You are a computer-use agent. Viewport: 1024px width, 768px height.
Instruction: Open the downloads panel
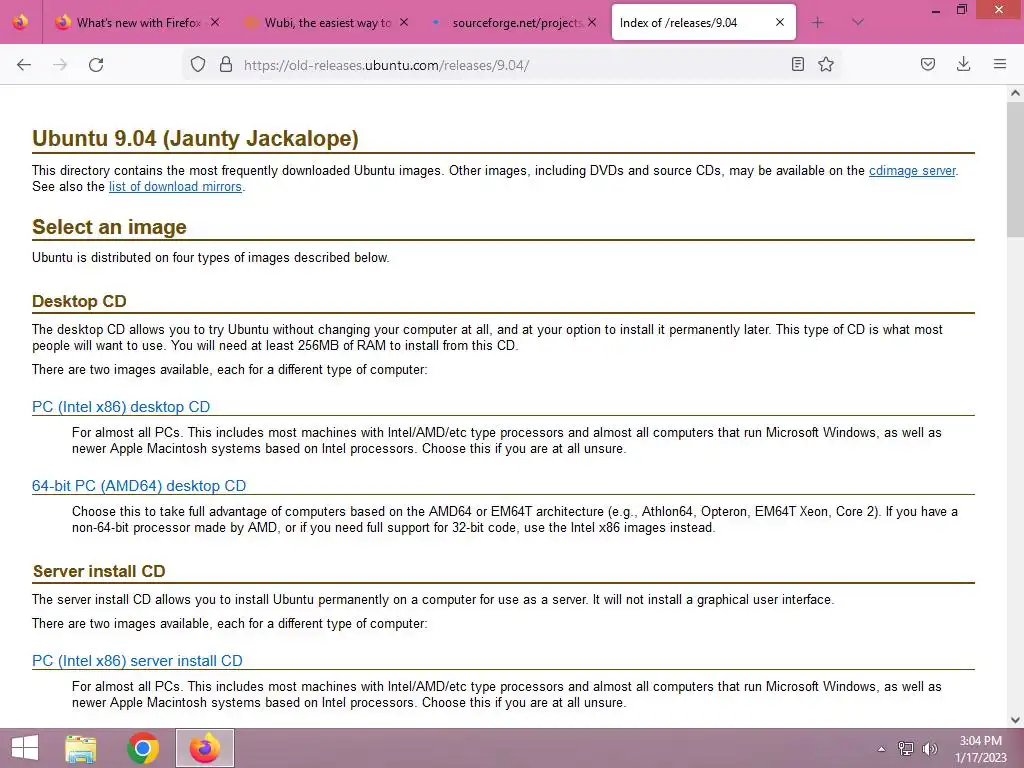click(x=963, y=64)
